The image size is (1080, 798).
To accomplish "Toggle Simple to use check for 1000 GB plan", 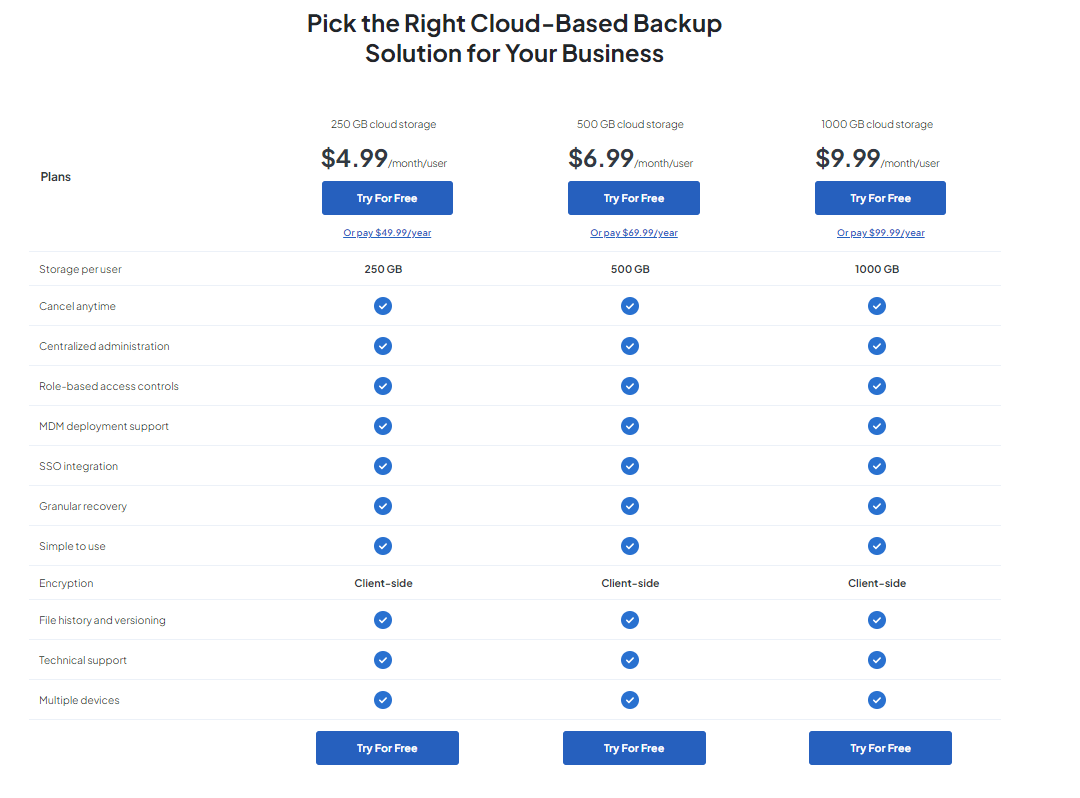I will tap(877, 546).
